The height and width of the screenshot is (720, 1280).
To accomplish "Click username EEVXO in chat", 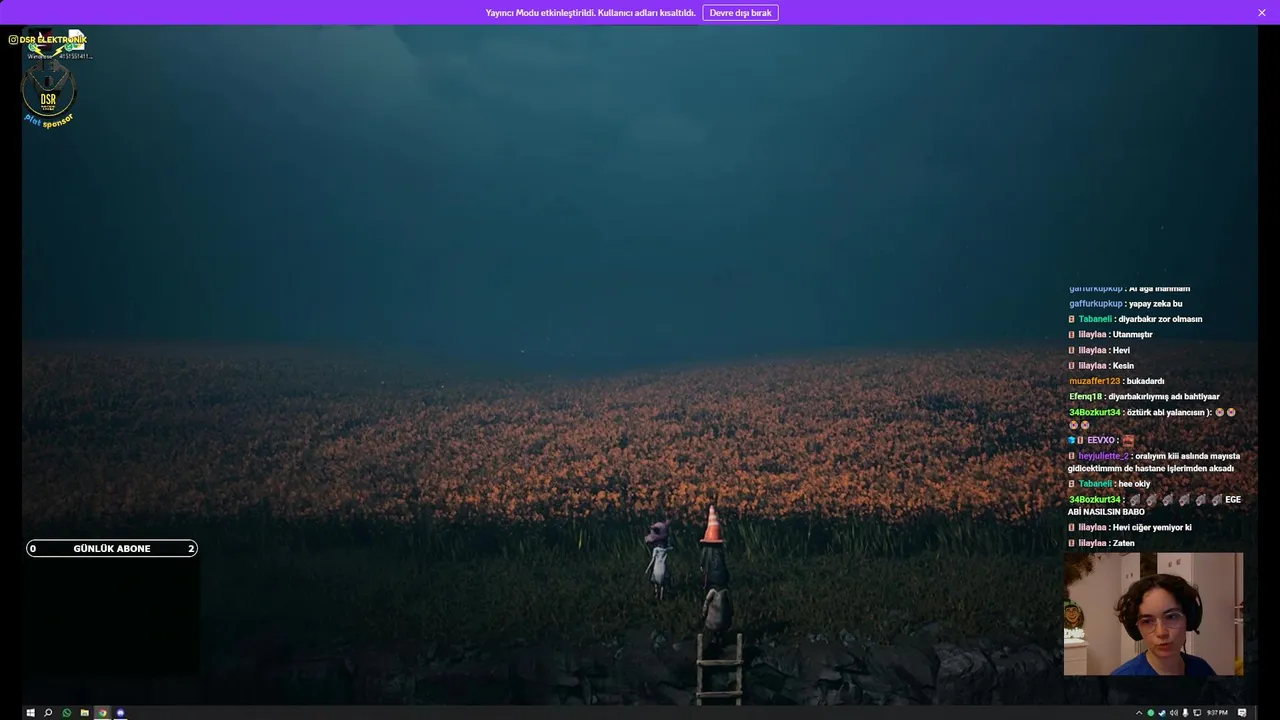I will (1101, 440).
